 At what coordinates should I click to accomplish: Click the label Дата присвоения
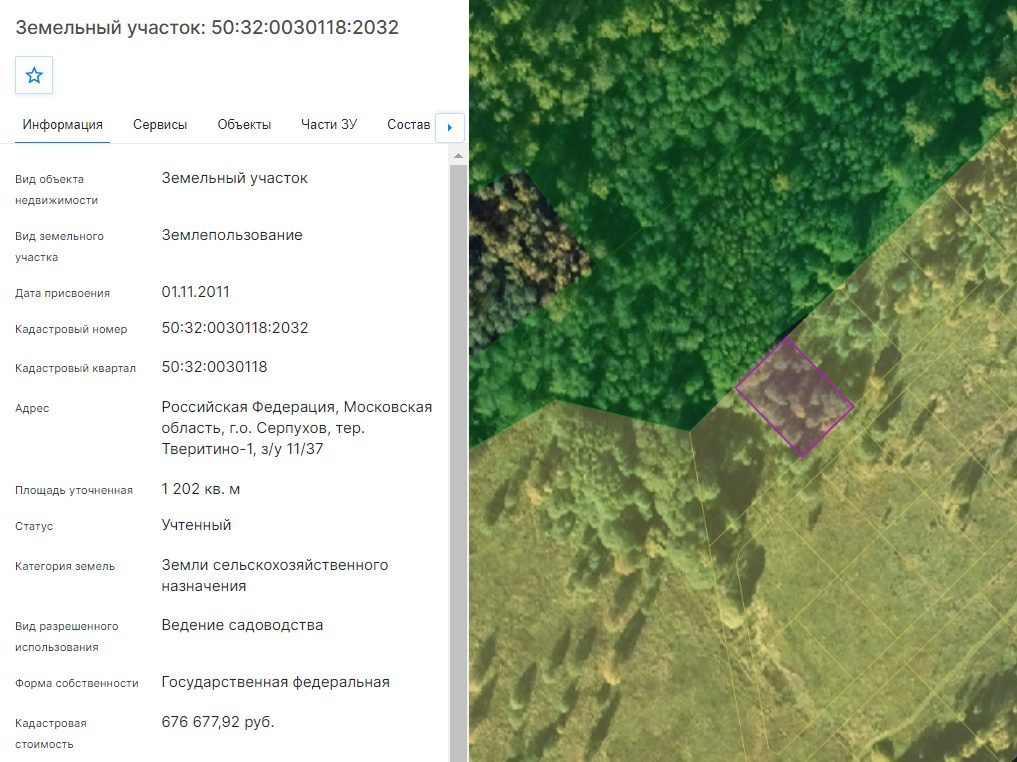pyautogui.click(x=62, y=293)
